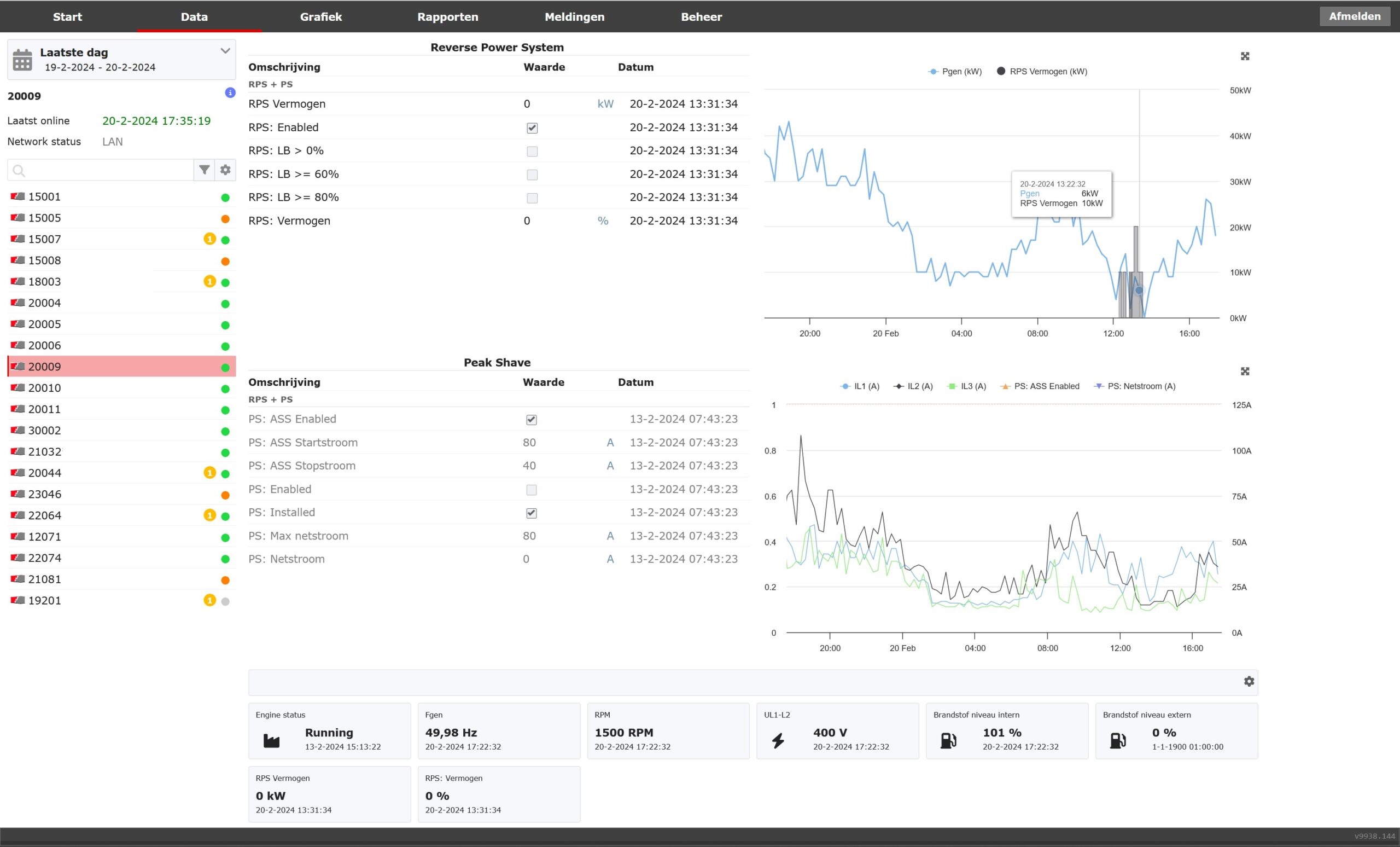Expand the Peak Shave chart fullscreen
This screenshot has width=1400, height=847.
(x=1244, y=371)
